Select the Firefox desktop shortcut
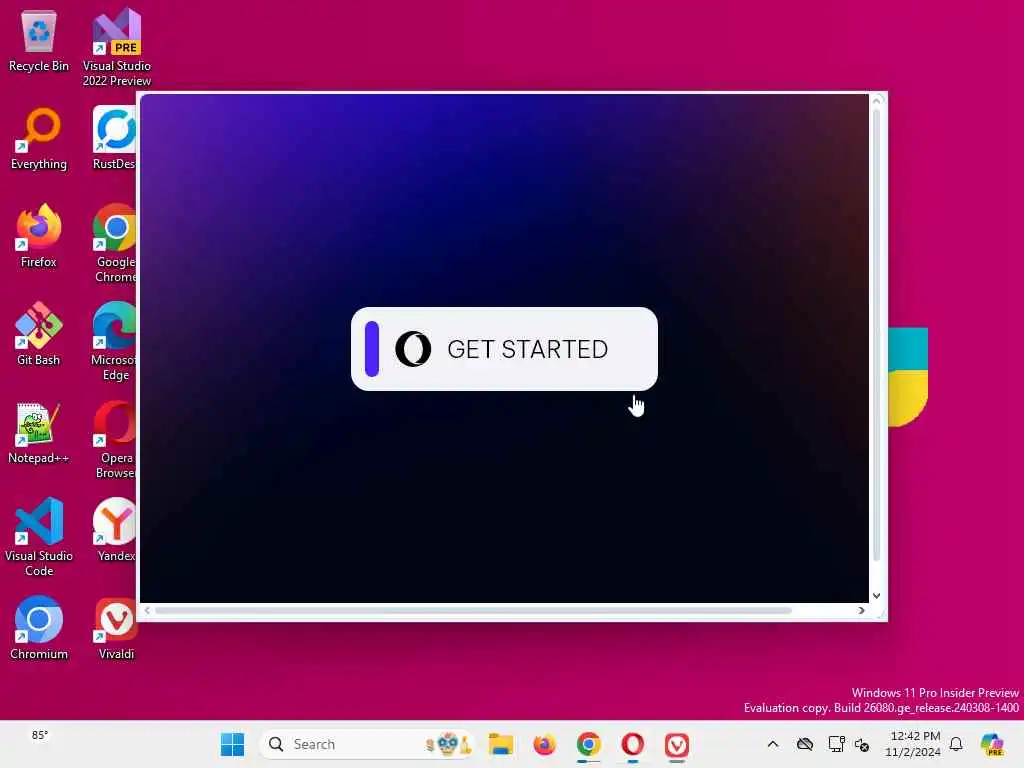Screen dimensions: 1024x768 [x=39, y=236]
